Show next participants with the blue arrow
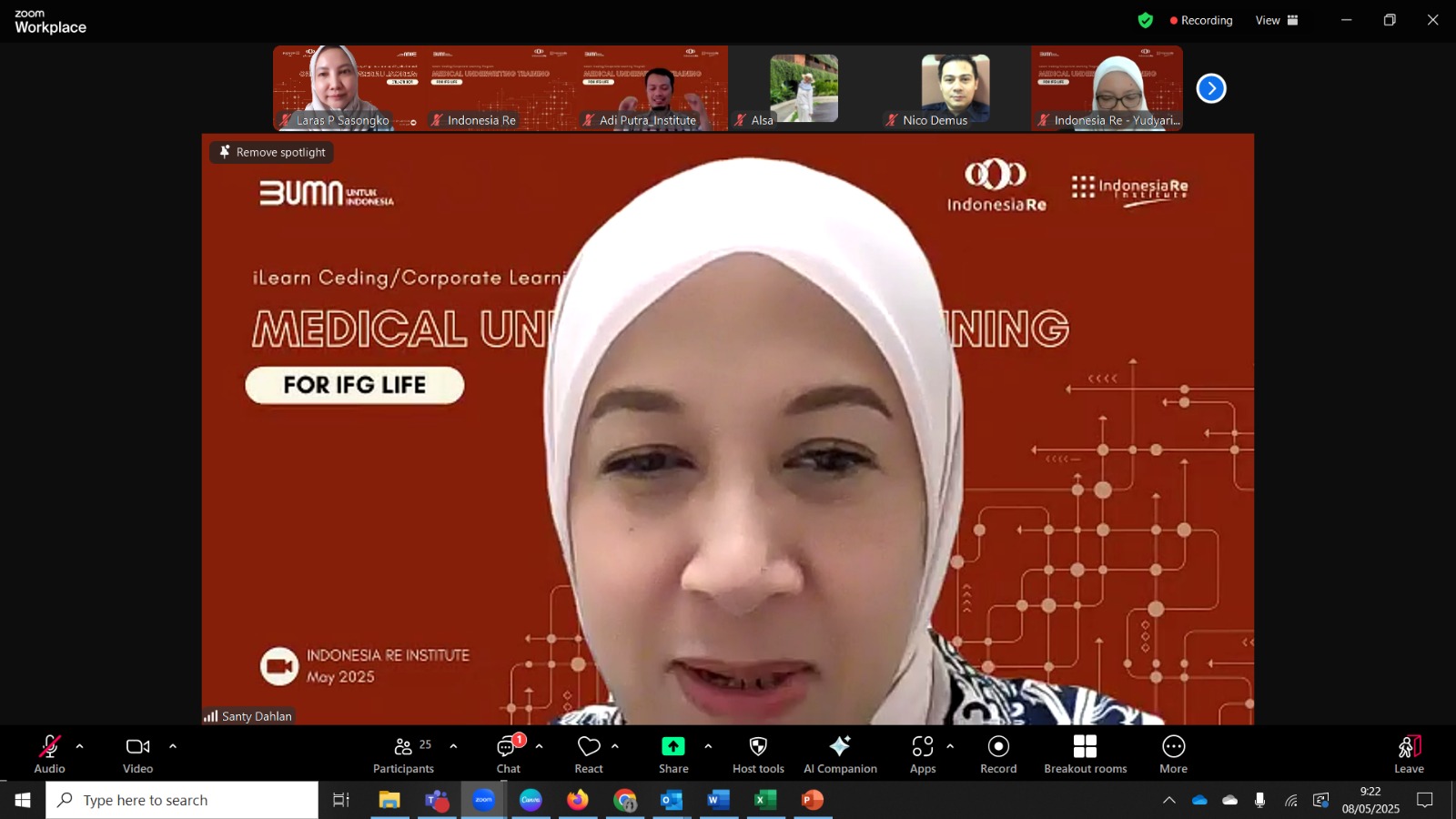Viewport: 1456px width, 819px height. tap(1211, 88)
